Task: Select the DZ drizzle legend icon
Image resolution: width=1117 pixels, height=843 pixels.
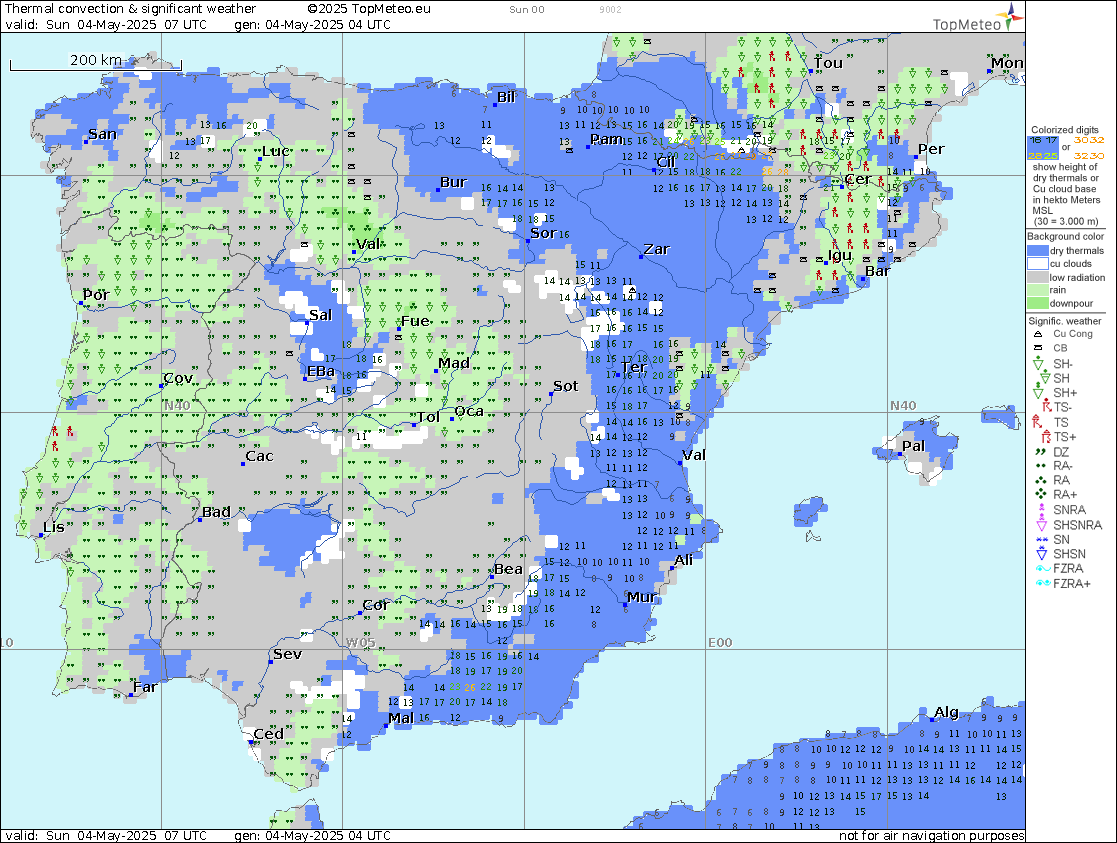Action: click(1039, 451)
